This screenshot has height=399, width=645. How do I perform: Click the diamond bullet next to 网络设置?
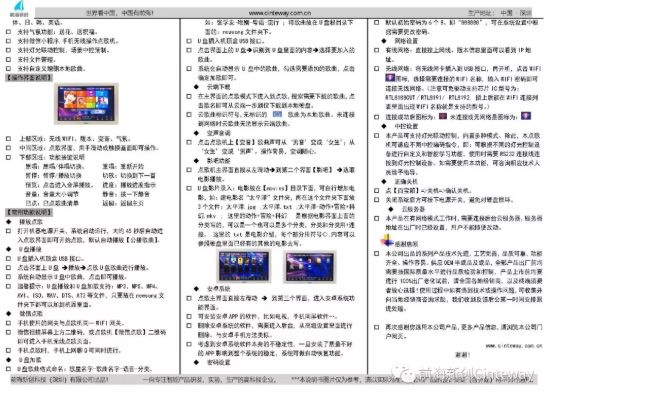[384, 41]
